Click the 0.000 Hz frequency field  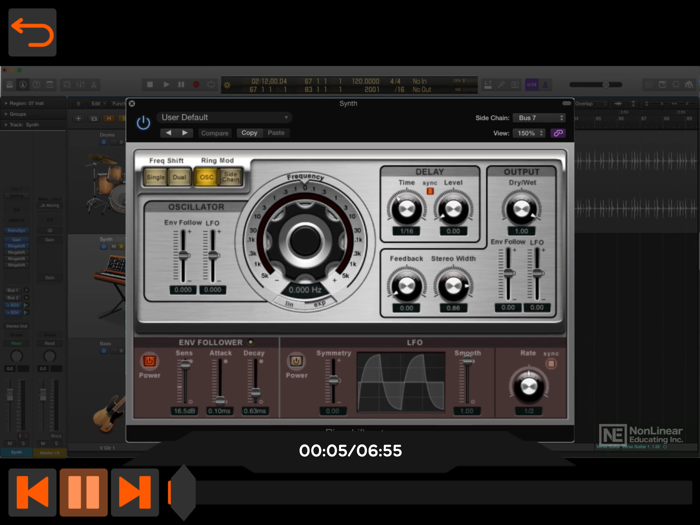click(x=305, y=290)
